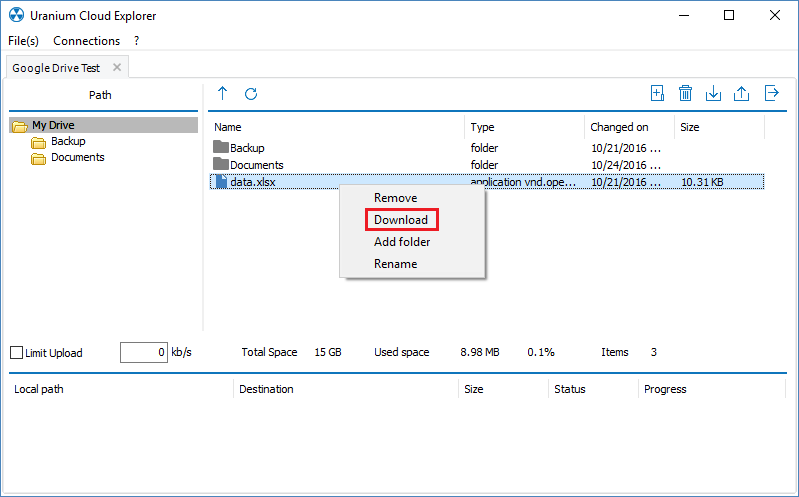
Task: Click the Uranium Cloud Explorer app icon
Action: [x=16, y=15]
